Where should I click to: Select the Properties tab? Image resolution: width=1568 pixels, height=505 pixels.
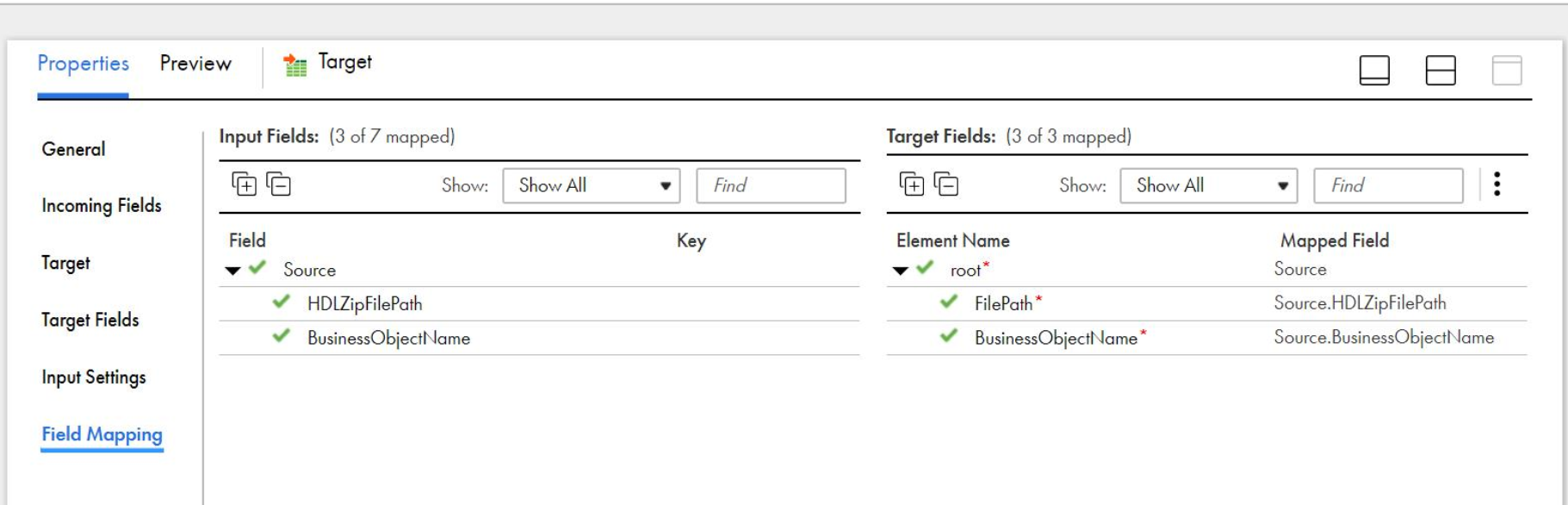(x=83, y=63)
